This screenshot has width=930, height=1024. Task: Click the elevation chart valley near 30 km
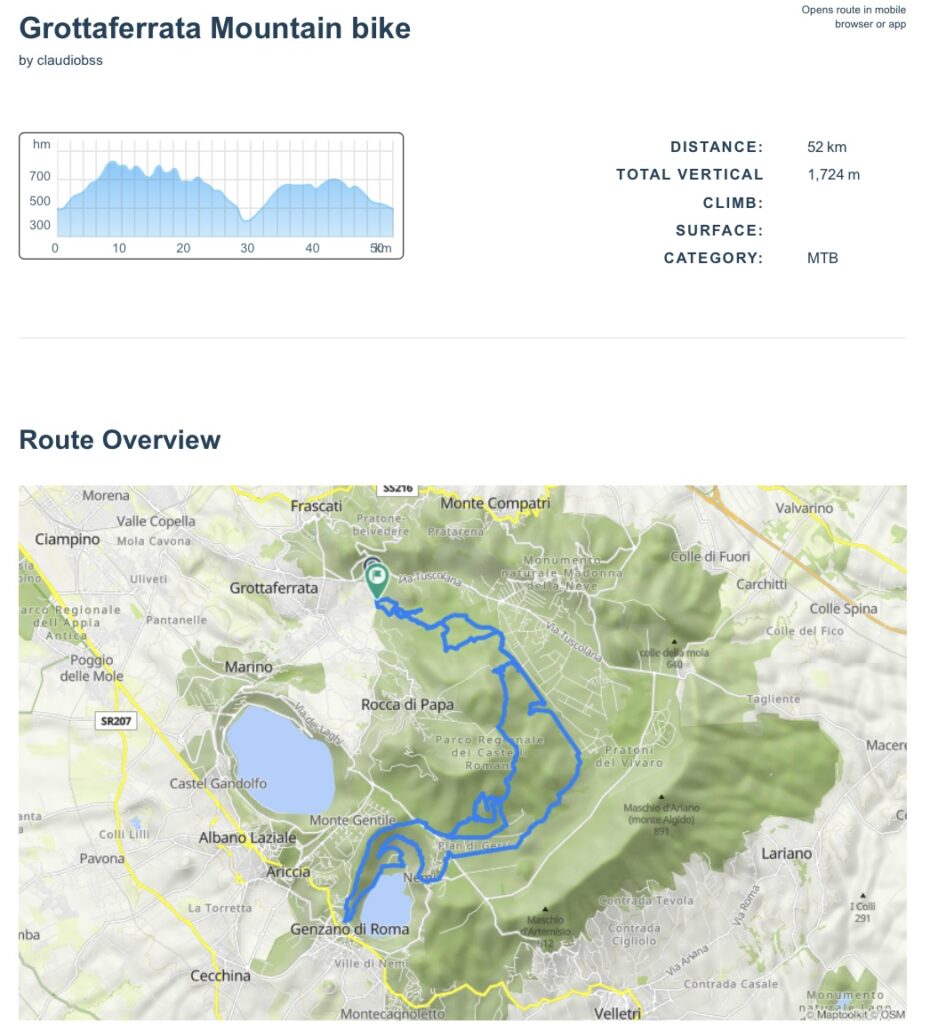click(246, 218)
